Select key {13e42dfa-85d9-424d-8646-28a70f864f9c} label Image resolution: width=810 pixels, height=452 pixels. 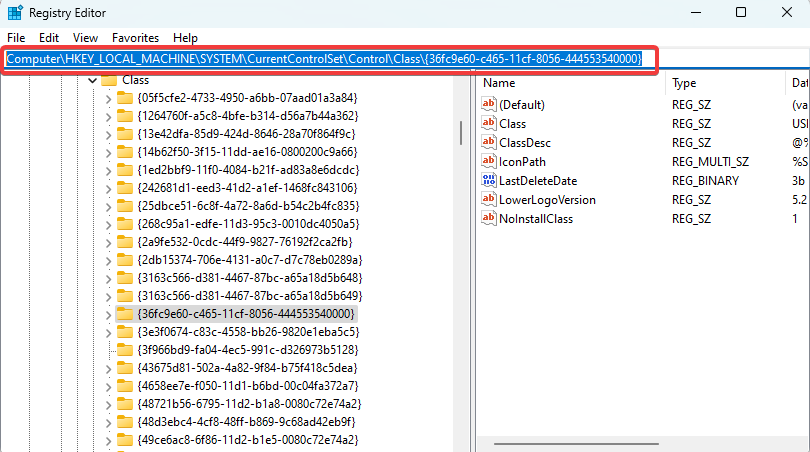click(x=246, y=134)
